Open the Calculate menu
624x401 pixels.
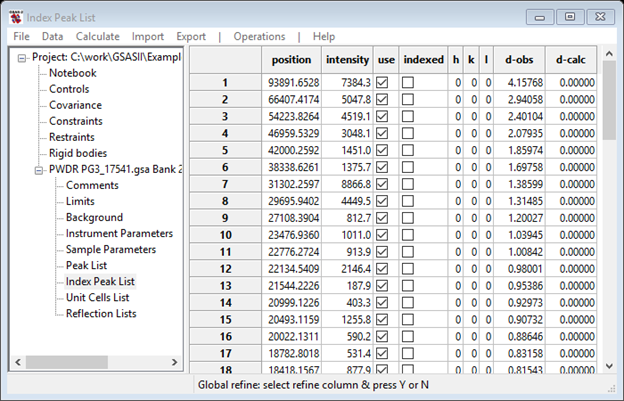[x=98, y=36]
